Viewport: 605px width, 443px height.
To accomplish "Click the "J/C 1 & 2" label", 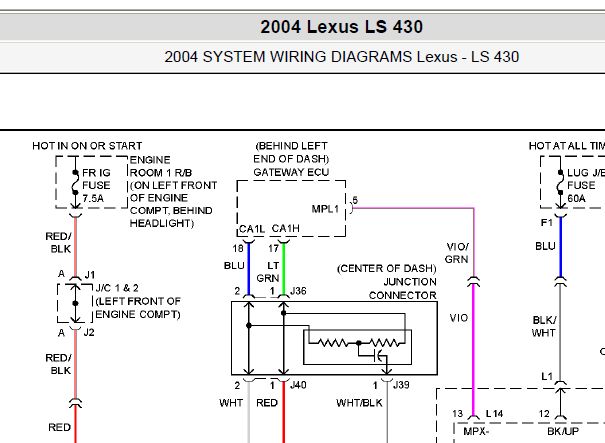I will click(x=117, y=288).
